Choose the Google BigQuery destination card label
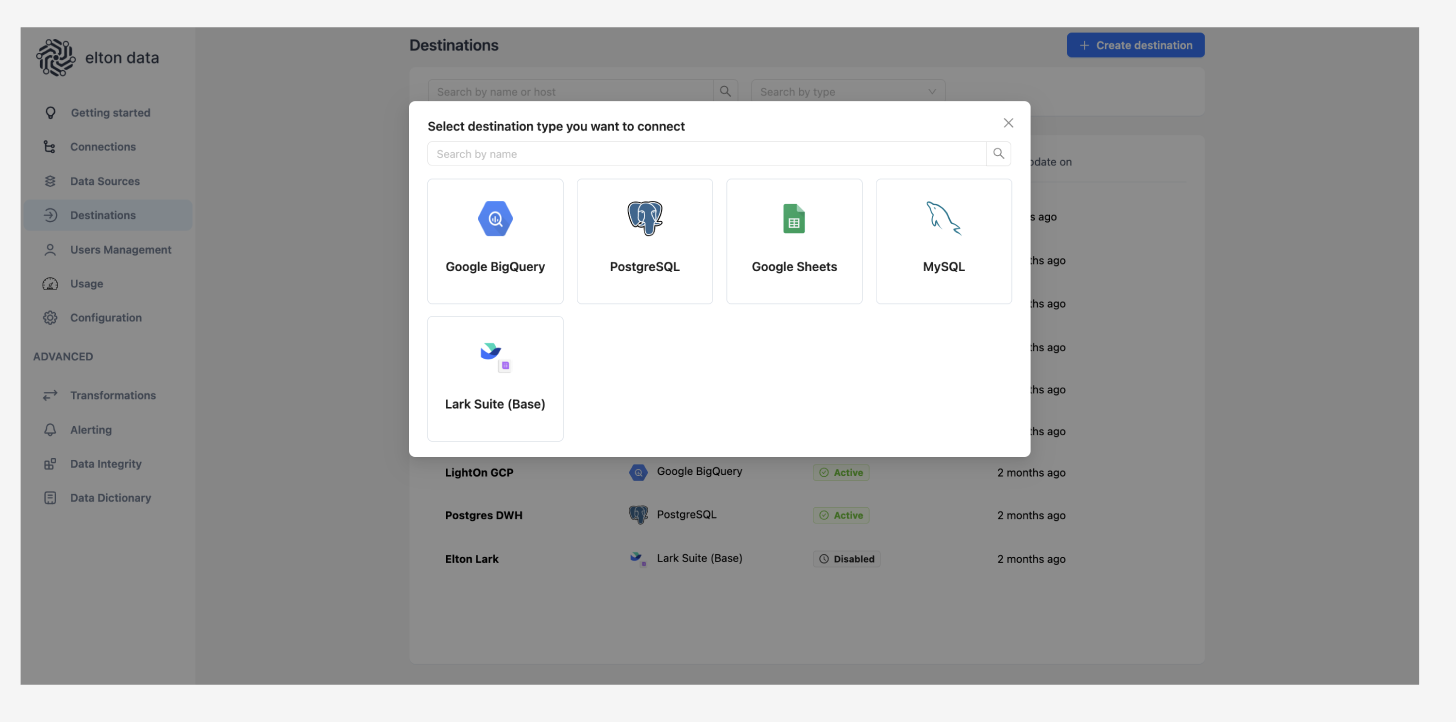Screen dimensions: 1456x722 495,267
